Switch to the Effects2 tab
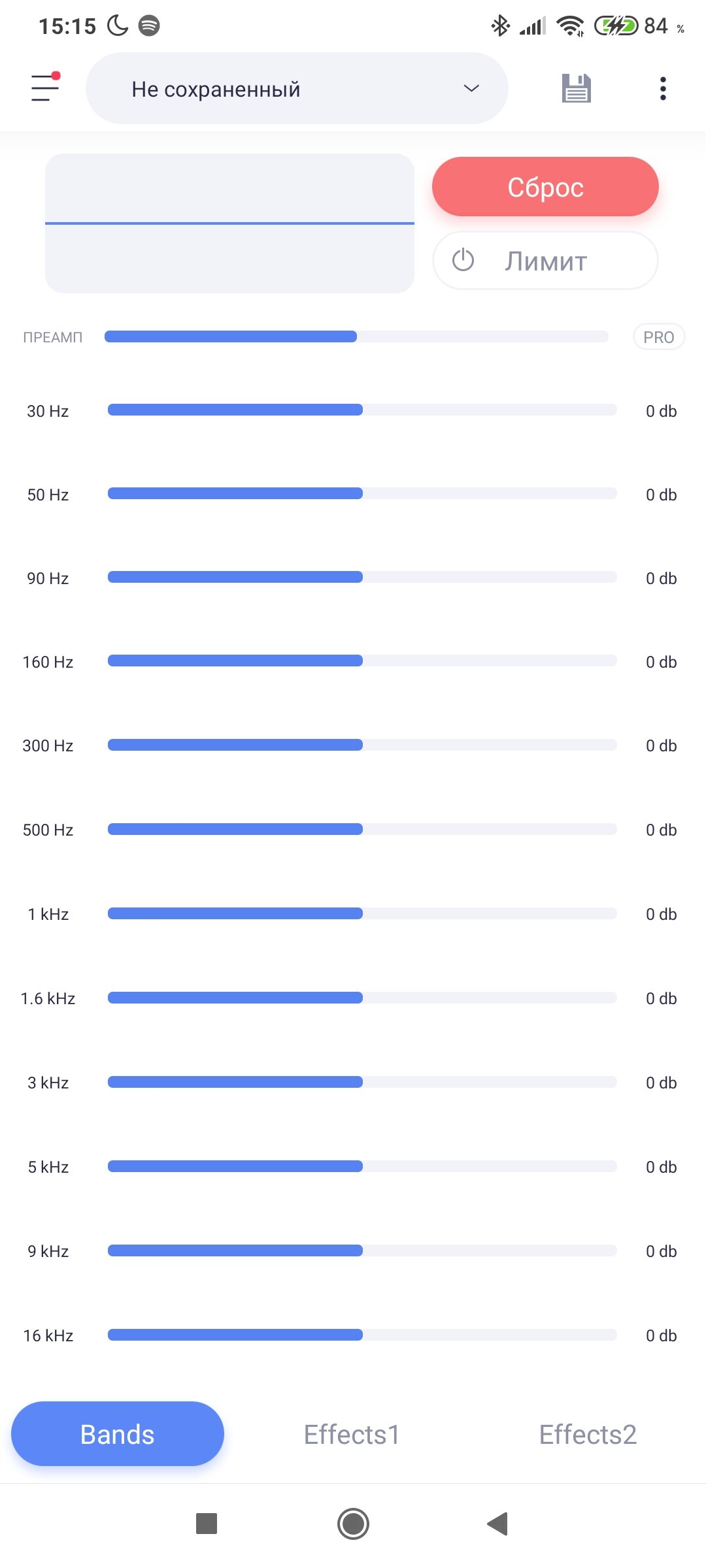 tap(588, 1434)
